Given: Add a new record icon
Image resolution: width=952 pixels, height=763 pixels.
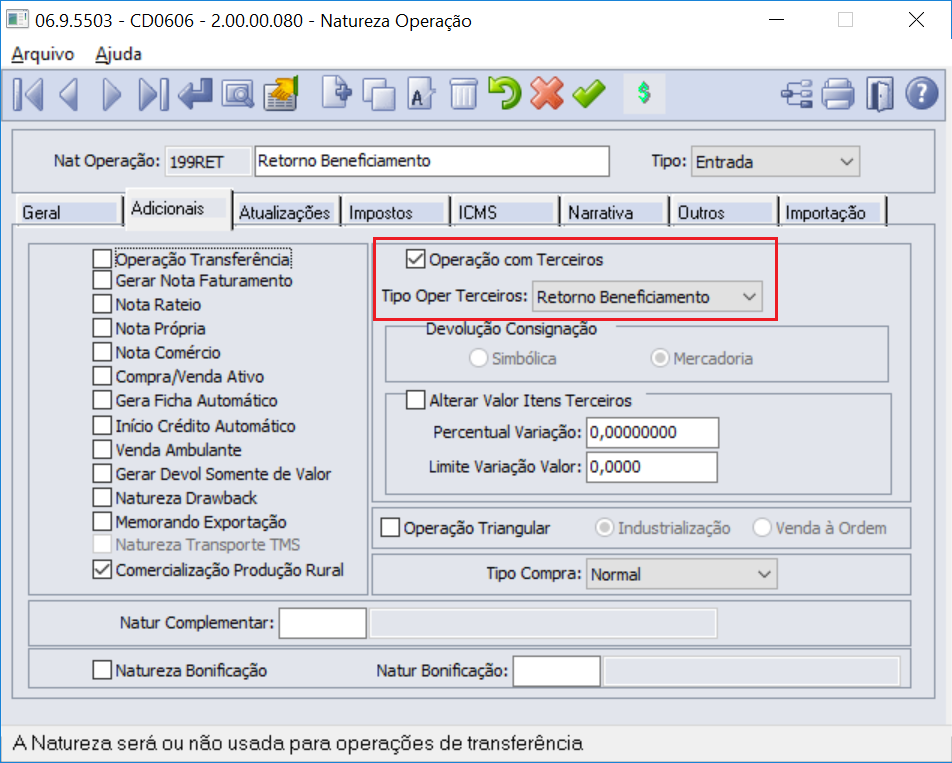Looking at the screenshot, I should (x=336, y=93).
